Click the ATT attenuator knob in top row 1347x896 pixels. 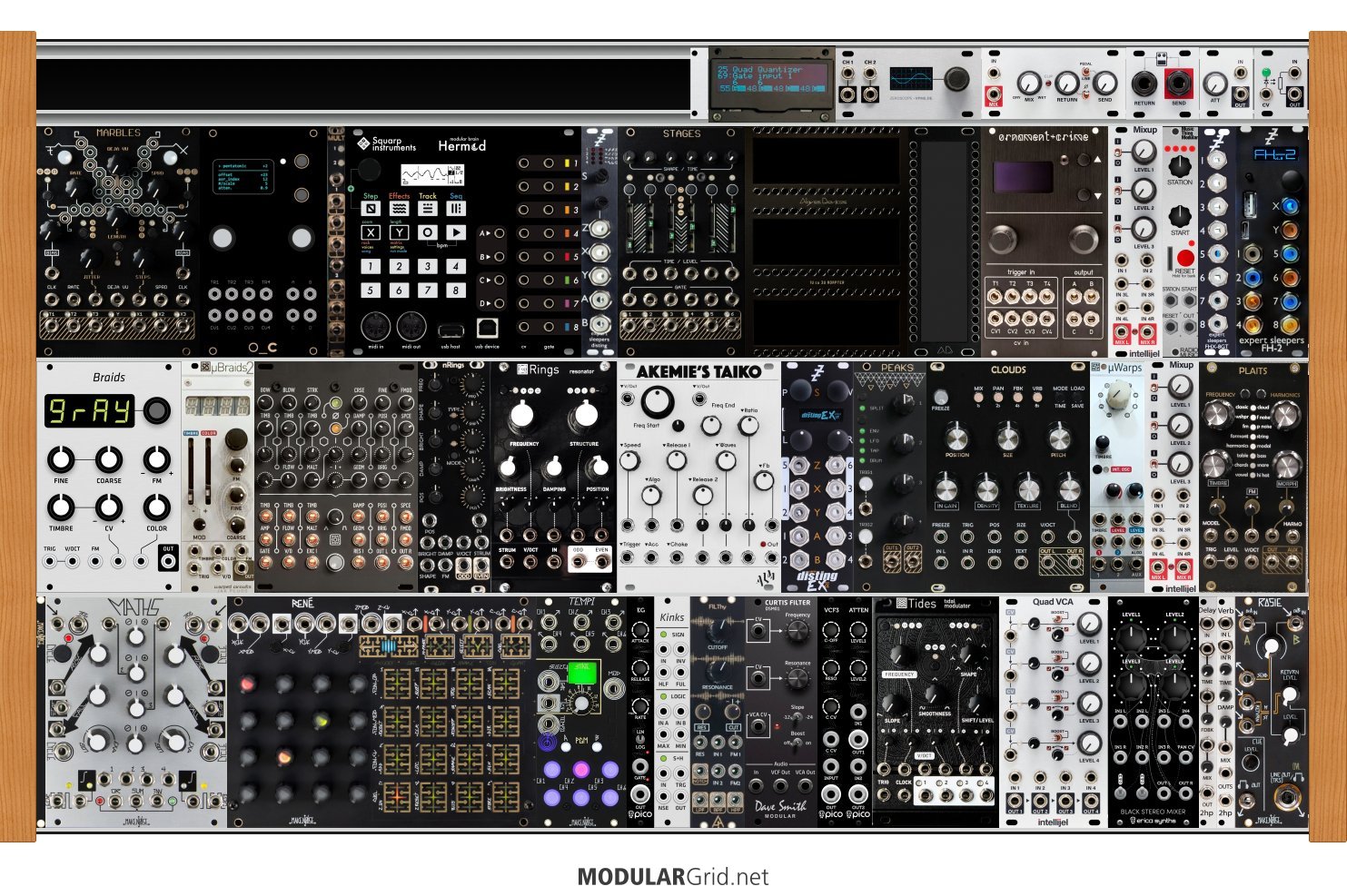pyautogui.click(x=1216, y=84)
